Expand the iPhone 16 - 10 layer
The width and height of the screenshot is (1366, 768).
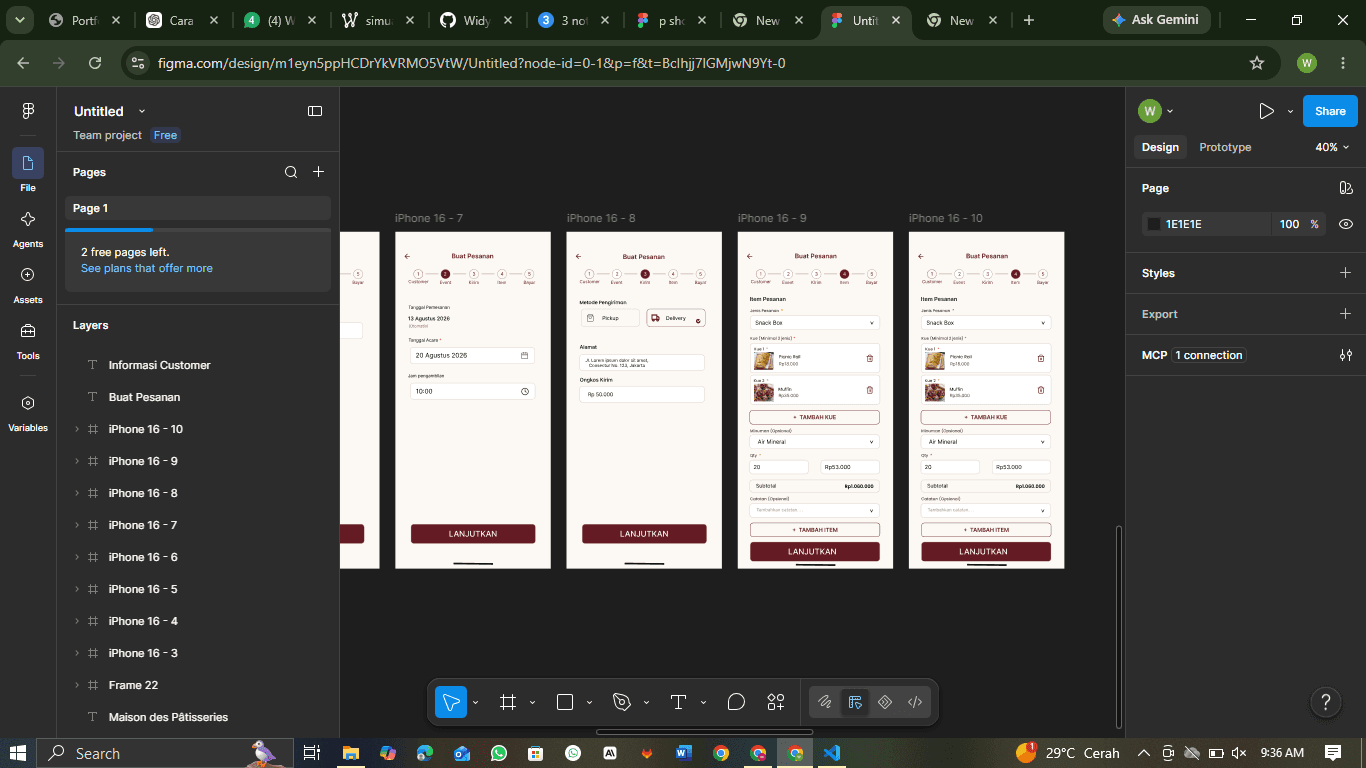pyautogui.click(x=77, y=429)
